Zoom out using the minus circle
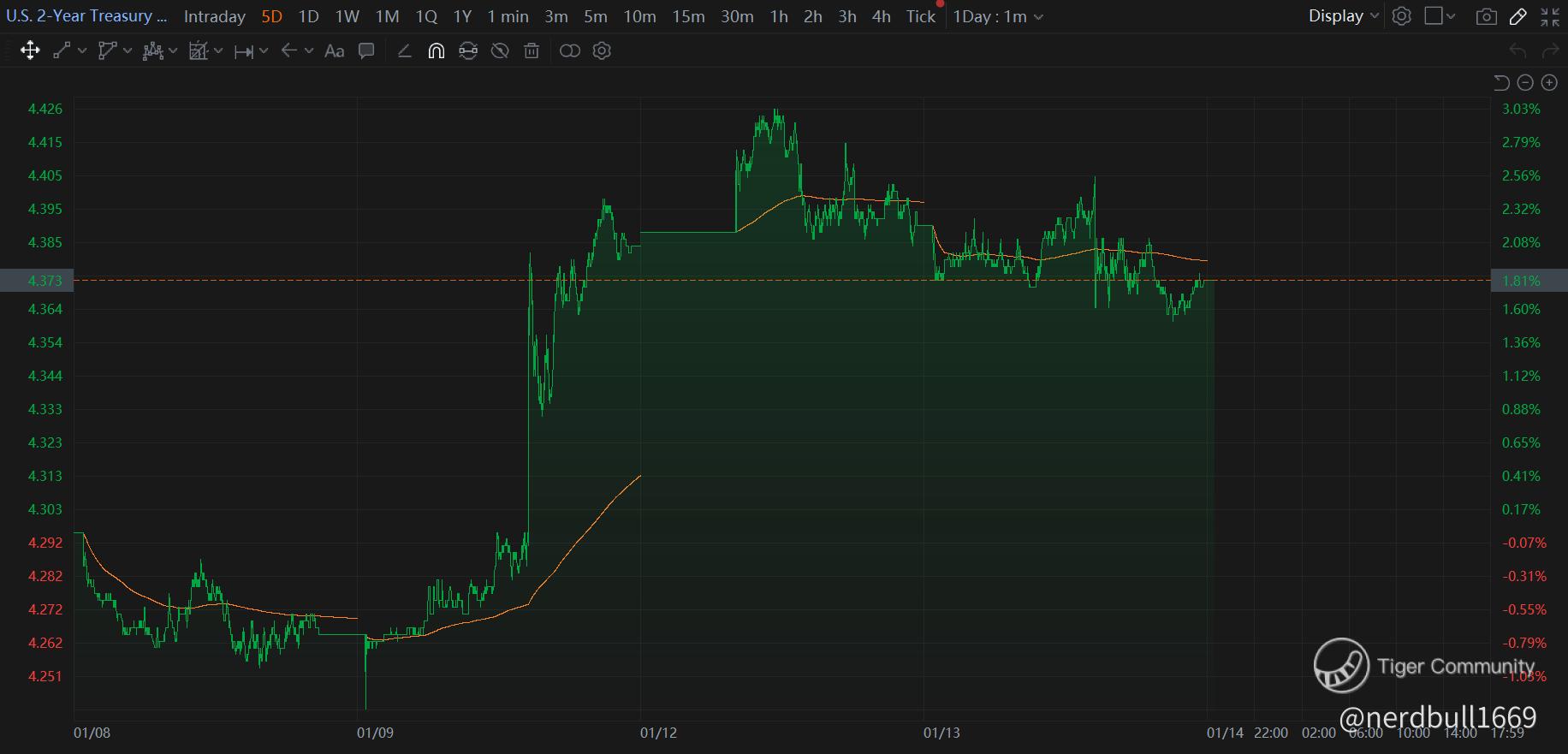Screen dimensions: 1568x754 pos(1525,82)
